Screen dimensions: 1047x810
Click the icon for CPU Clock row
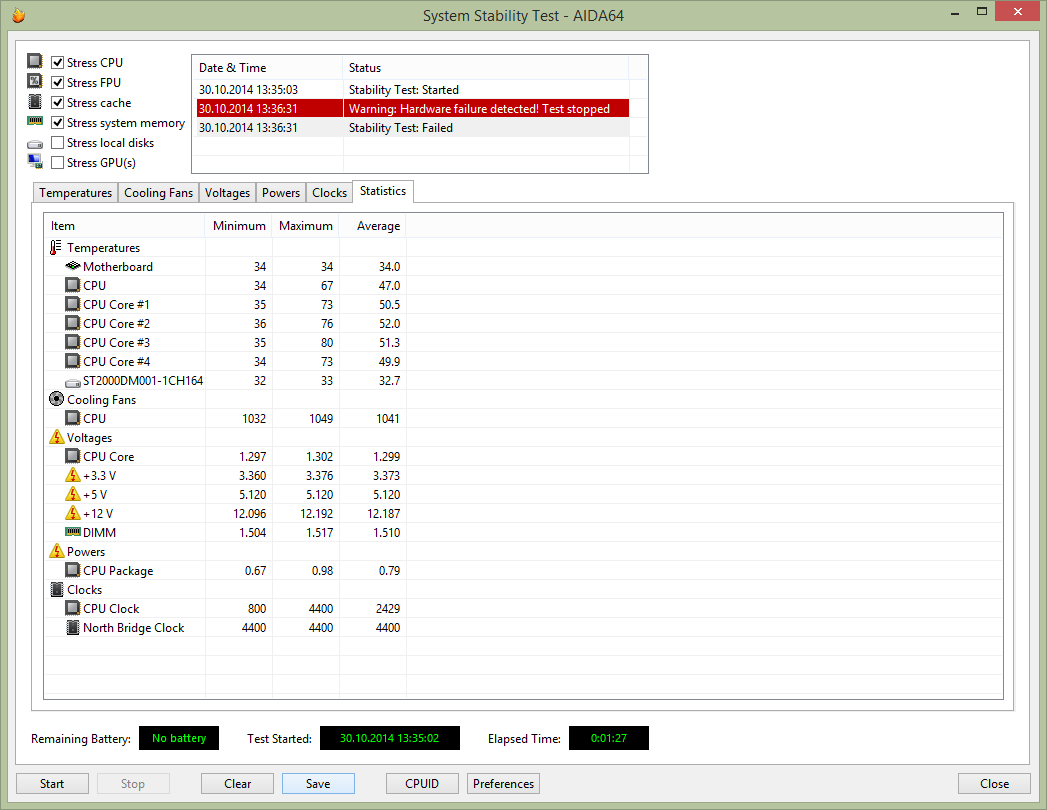[x=73, y=608]
